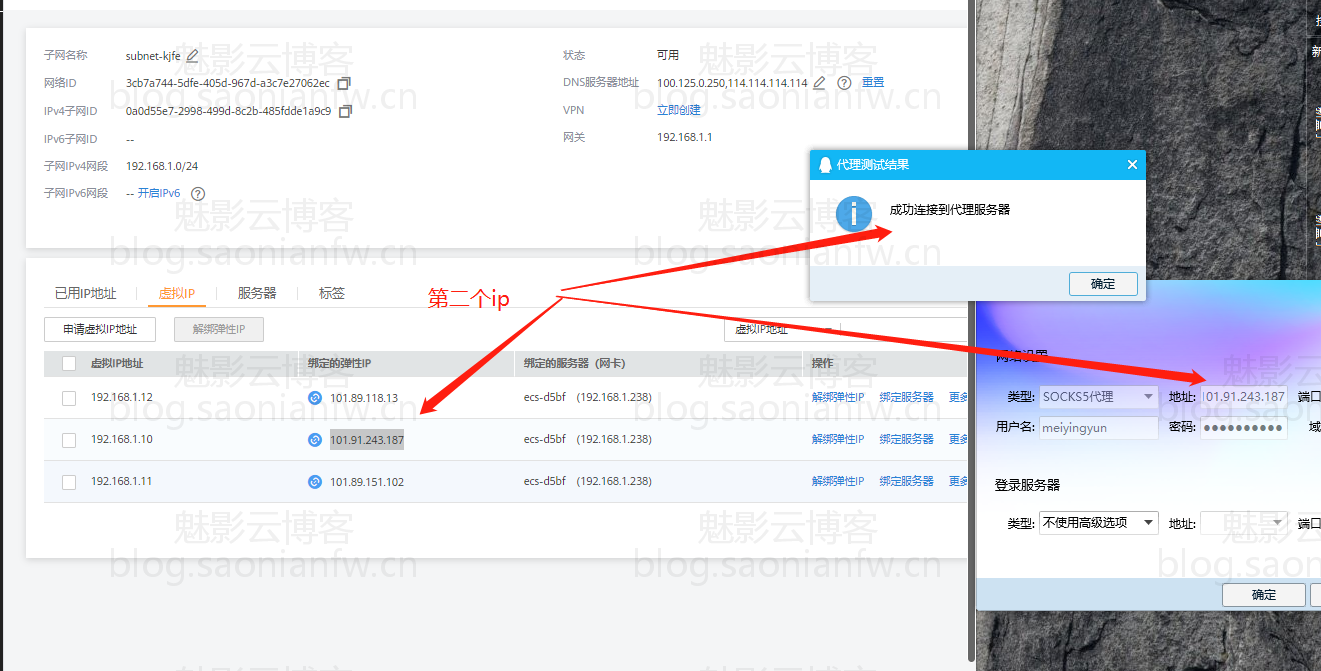The width and height of the screenshot is (1321, 671).
Task: Open the login server address dropdown
Action: coord(1244,523)
